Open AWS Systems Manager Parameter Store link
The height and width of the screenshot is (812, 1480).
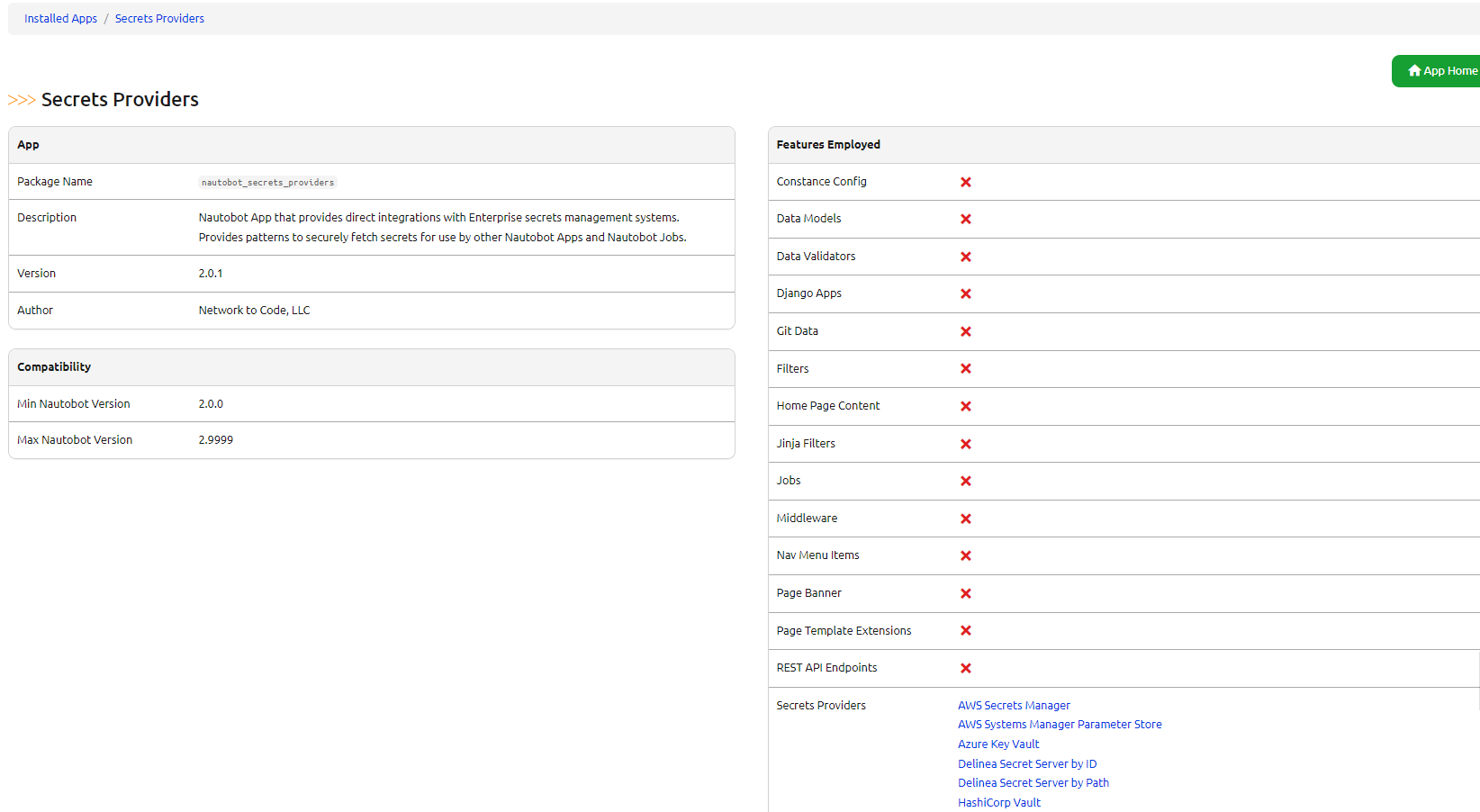1060,725
